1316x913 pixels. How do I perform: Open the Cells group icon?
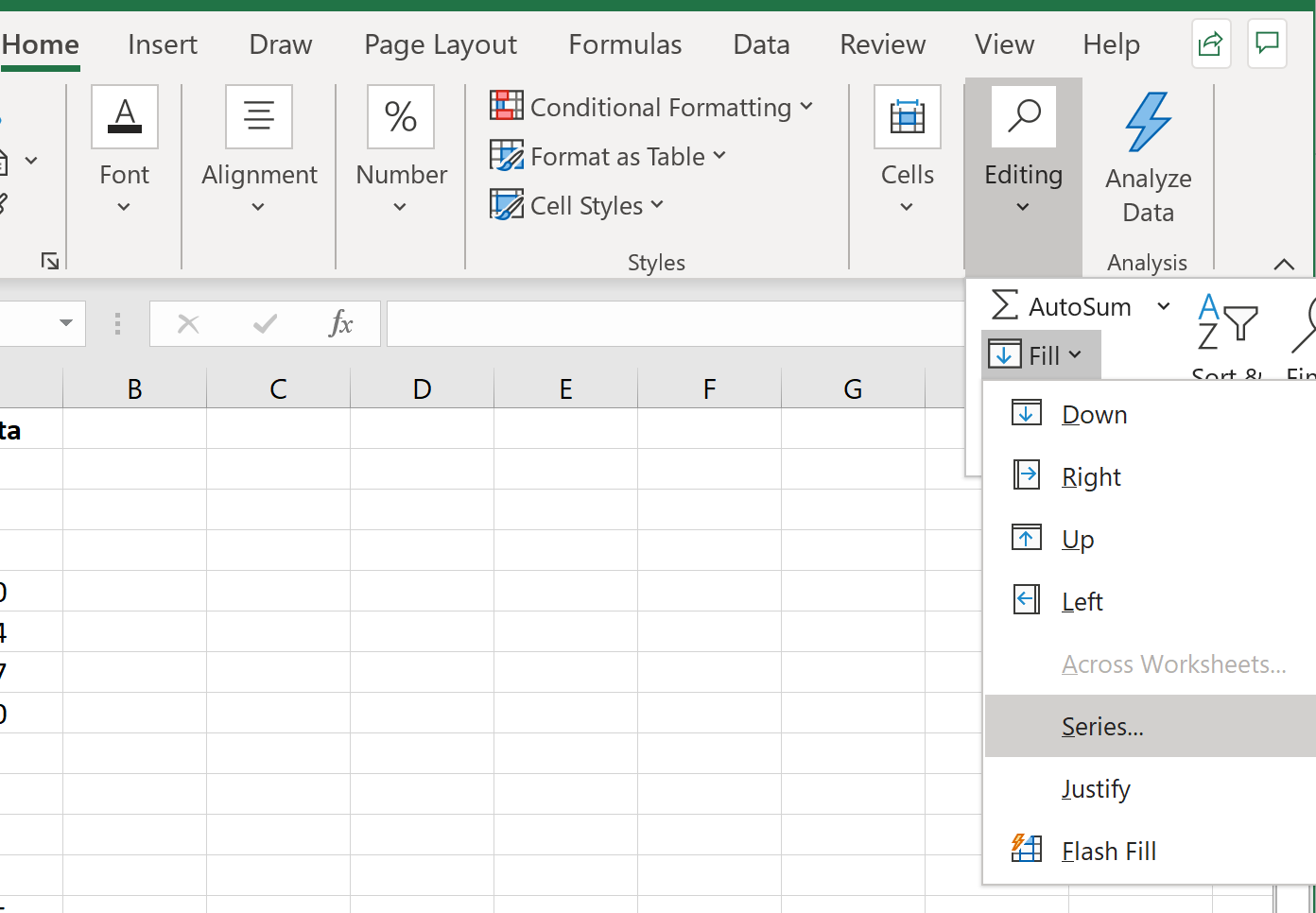[x=908, y=117]
